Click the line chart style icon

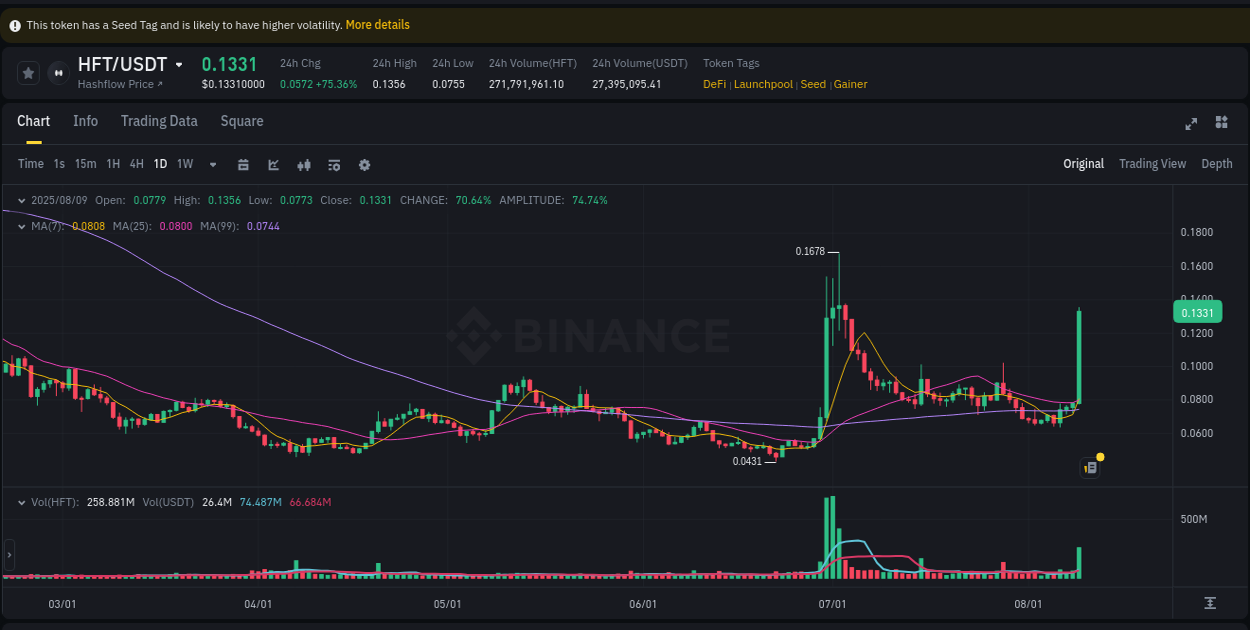pos(273,164)
